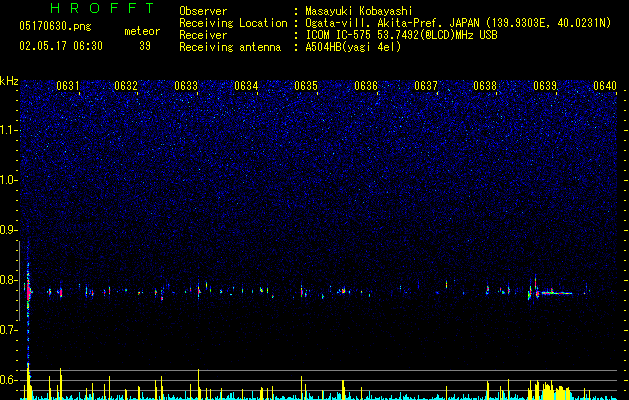Click the 0635 time marker

pos(306,85)
